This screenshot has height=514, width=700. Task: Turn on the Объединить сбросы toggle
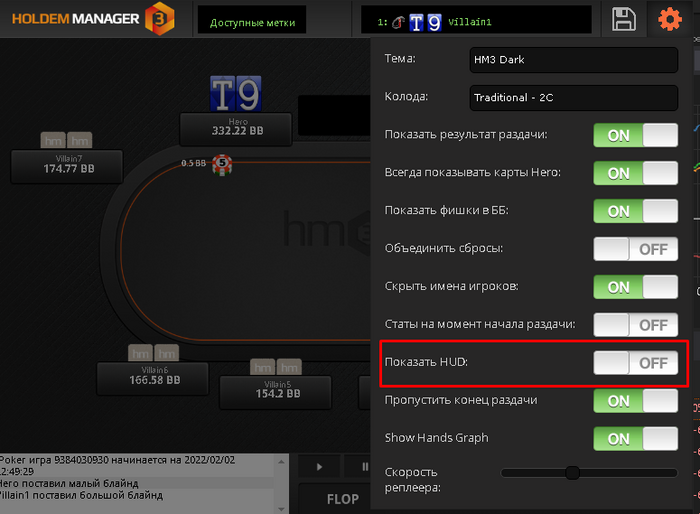635,249
